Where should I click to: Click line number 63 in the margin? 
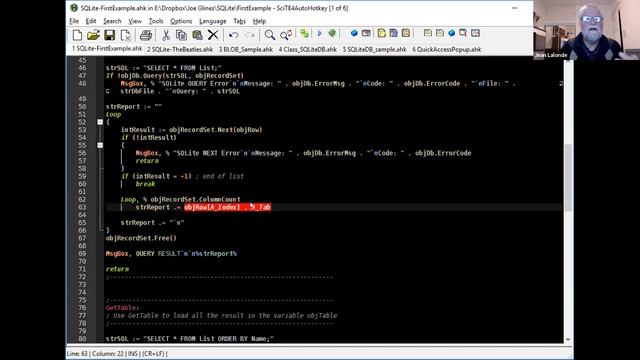click(82, 207)
